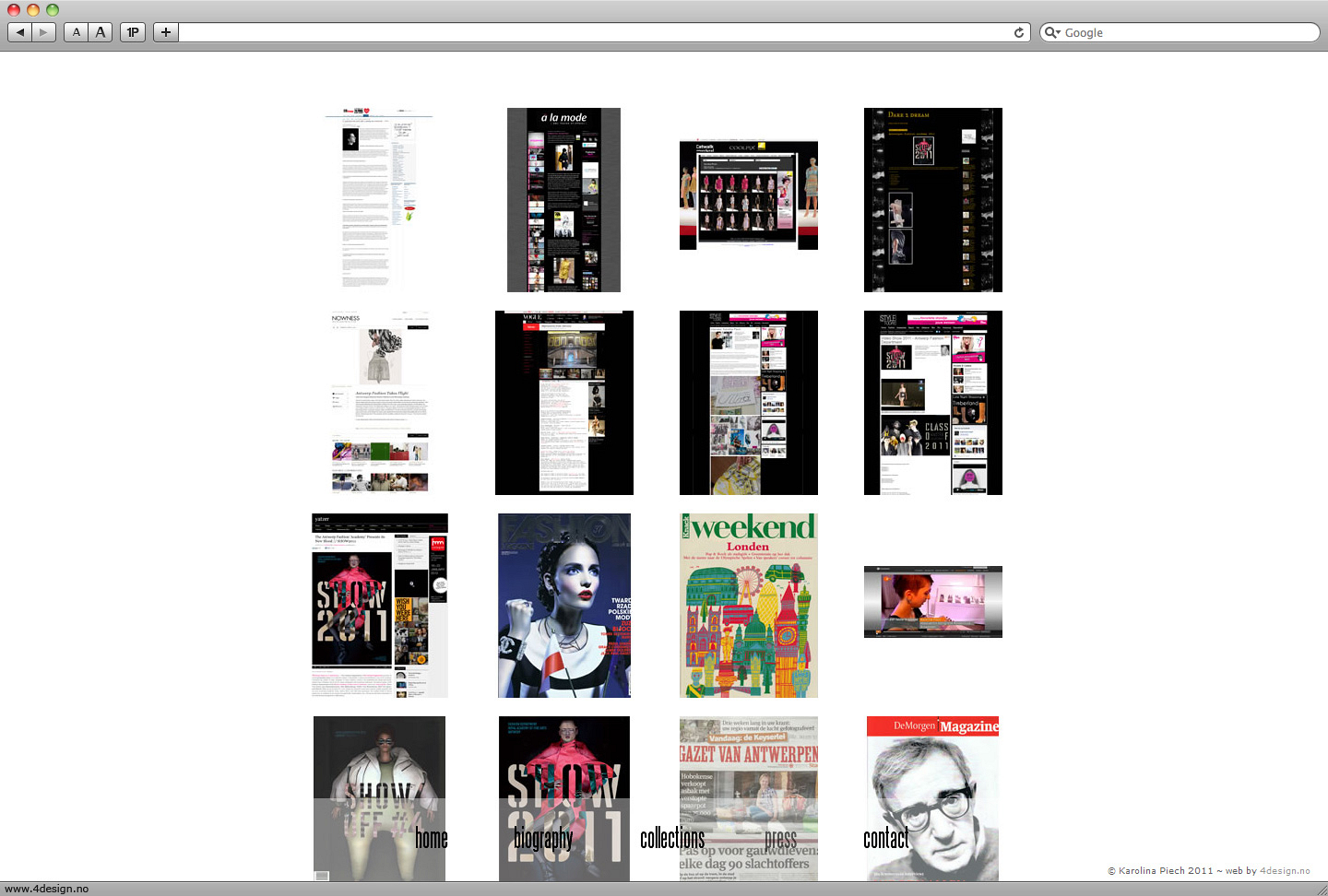Image resolution: width=1328 pixels, height=896 pixels.
Task: Open the biography menu item
Action: 543,838
